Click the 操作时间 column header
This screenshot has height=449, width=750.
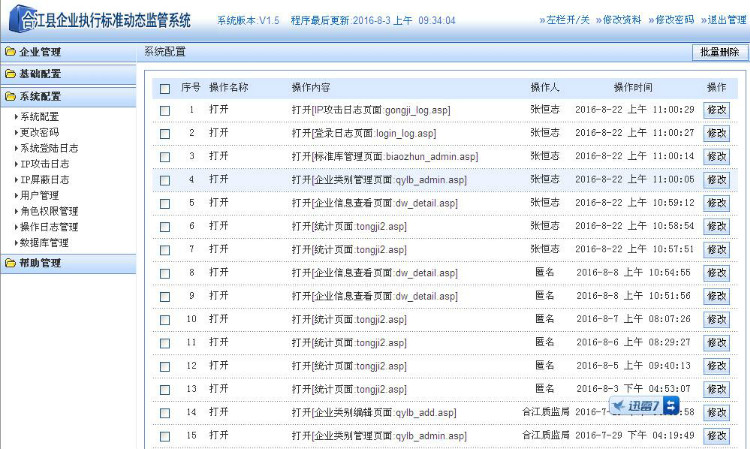click(633, 88)
